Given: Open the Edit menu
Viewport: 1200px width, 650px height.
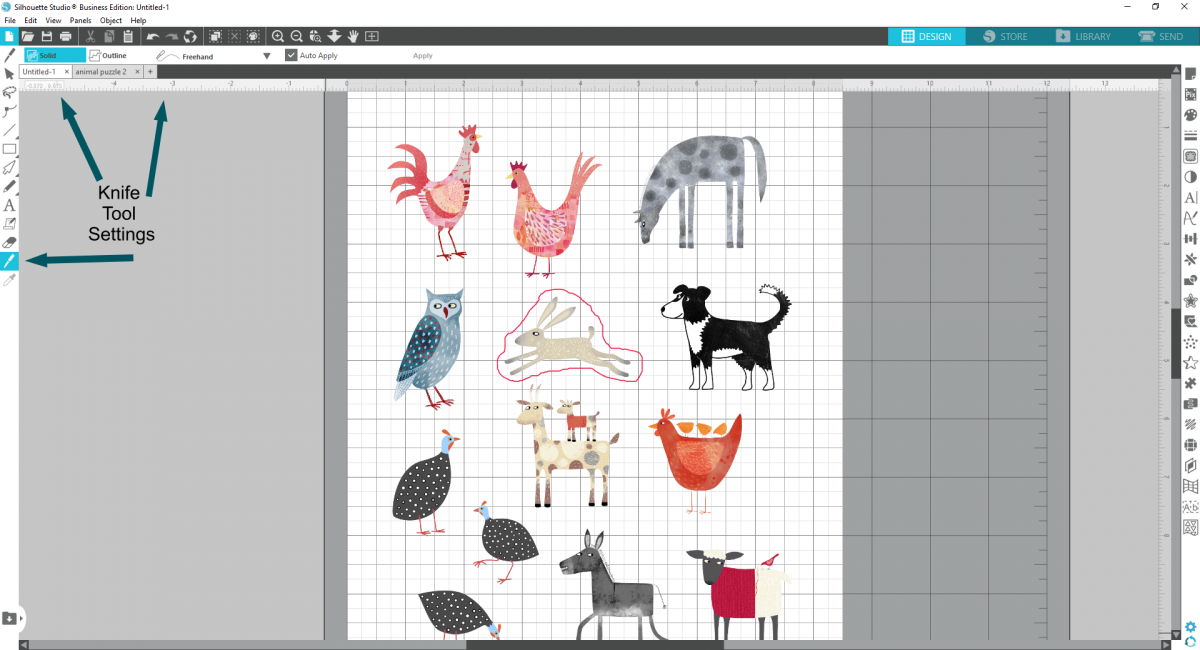Looking at the screenshot, I should [x=31, y=20].
